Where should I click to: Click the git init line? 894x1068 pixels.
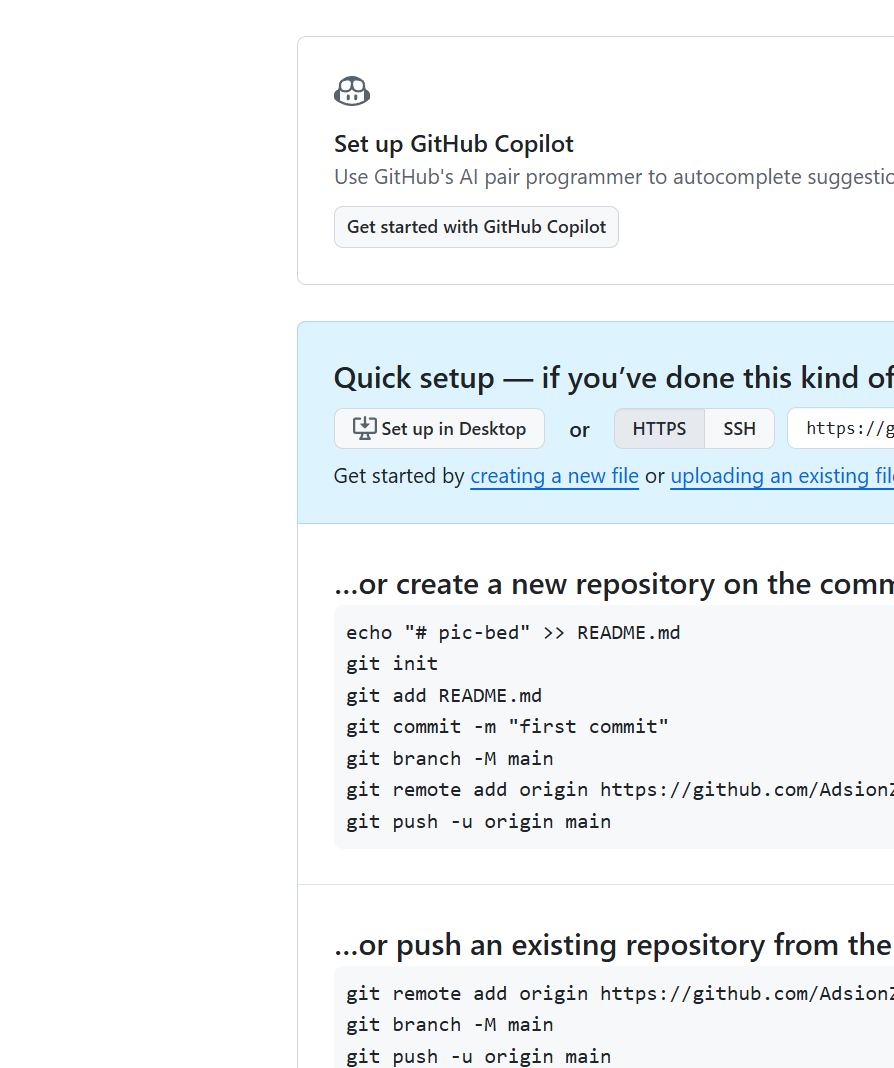(x=392, y=663)
